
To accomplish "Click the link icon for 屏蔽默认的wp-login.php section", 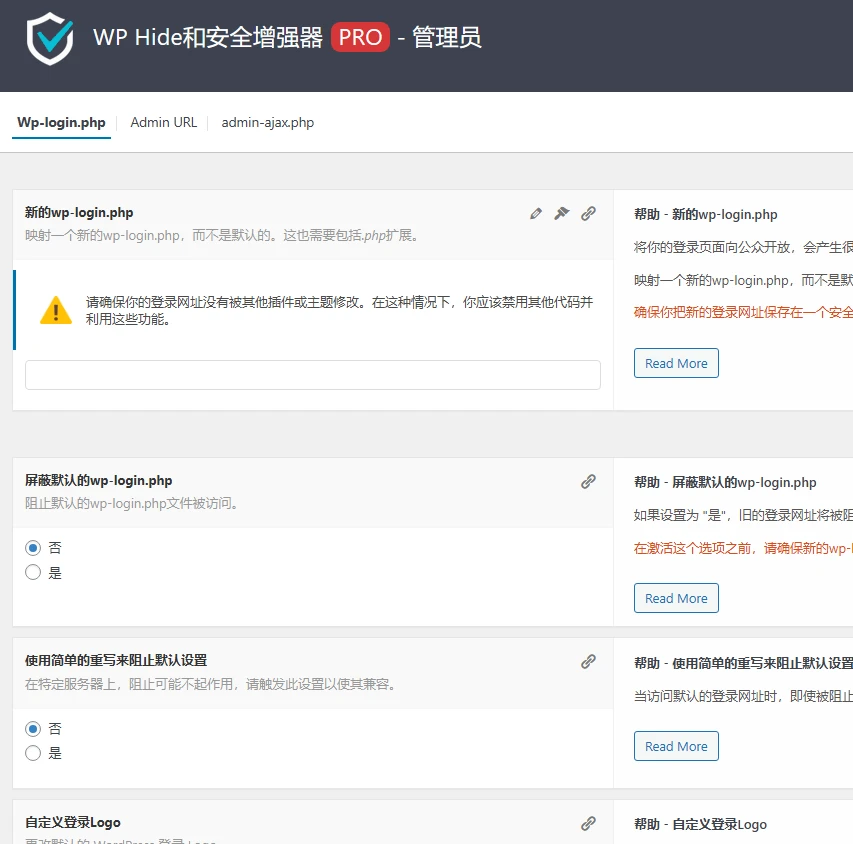I will click(588, 482).
